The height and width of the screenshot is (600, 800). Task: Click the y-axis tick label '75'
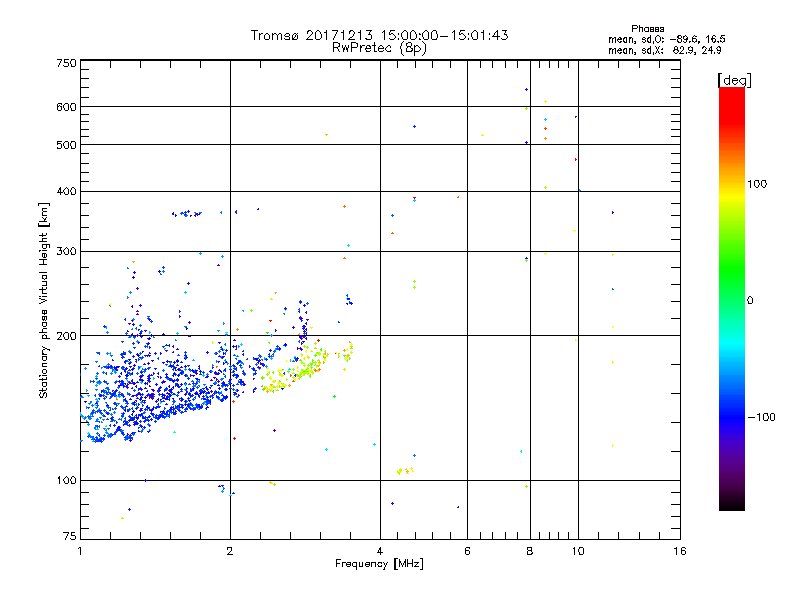point(70,536)
